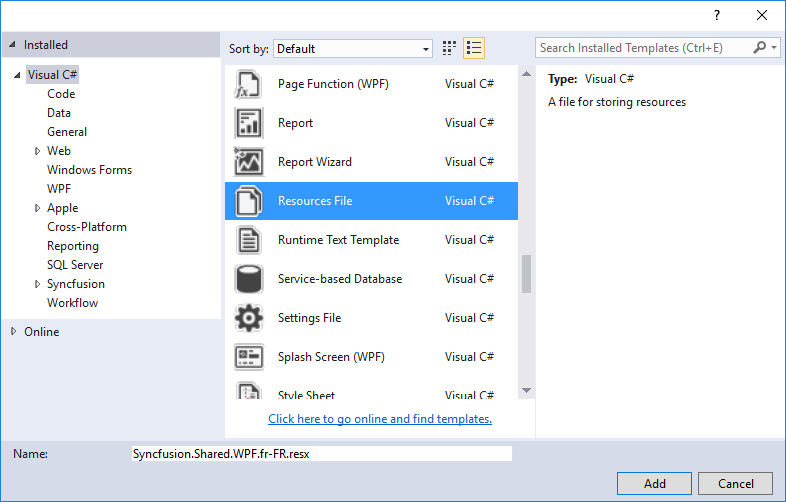Image resolution: width=786 pixels, height=502 pixels.
Task: Click the Splash Screen (WPF) icon
Action: point(249,357)
